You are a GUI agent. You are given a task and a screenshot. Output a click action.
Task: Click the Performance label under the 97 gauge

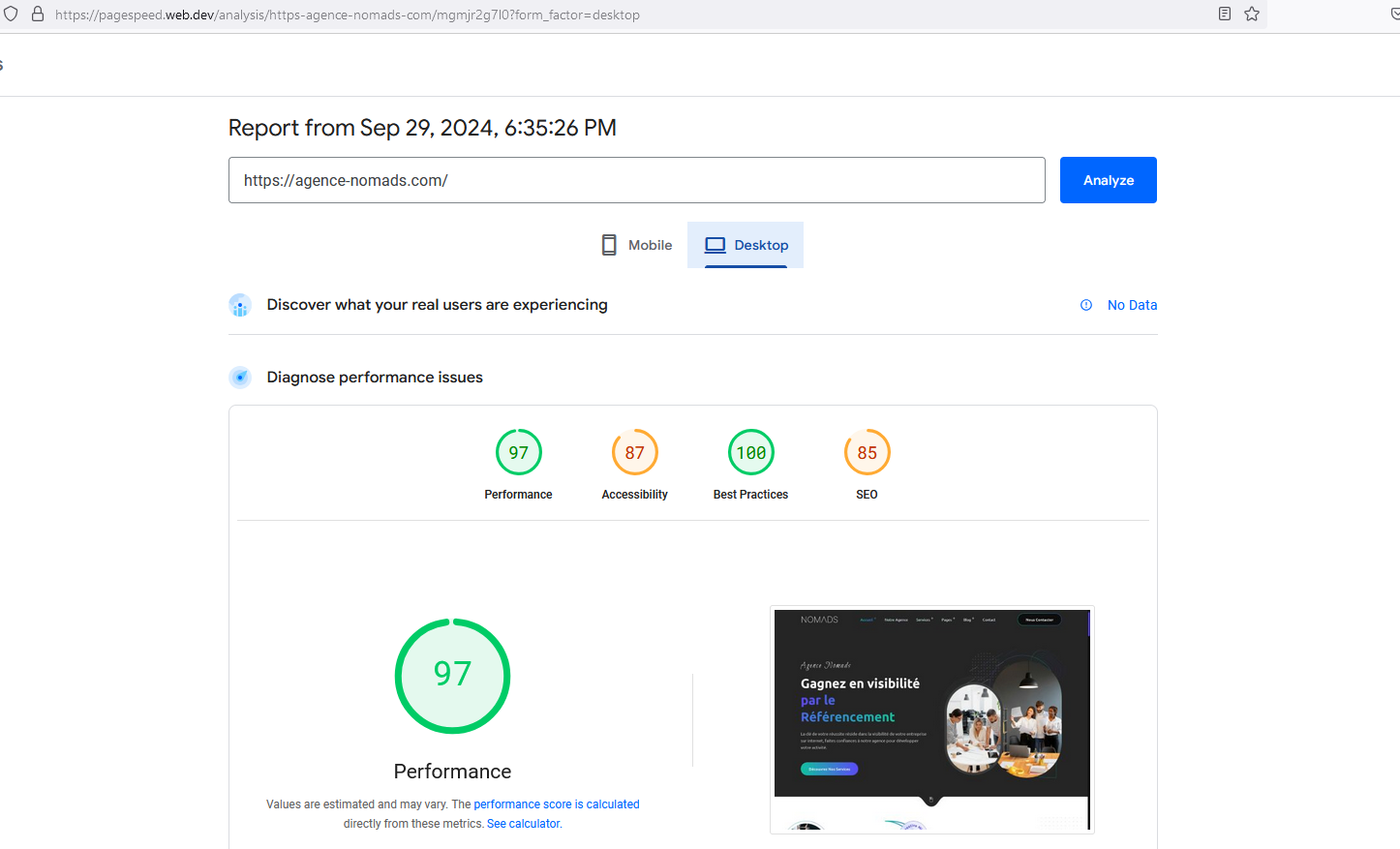click(519, 495)
